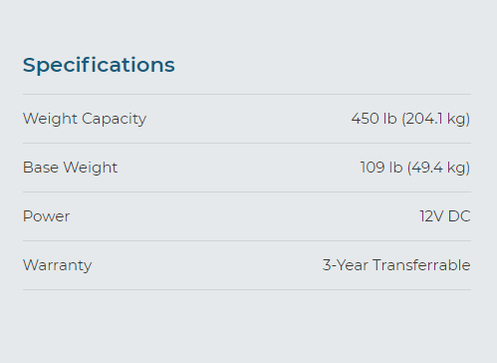Click the (49.4 kg) metric value
This screenshot has width=497, height=363.
pos(439,168)
